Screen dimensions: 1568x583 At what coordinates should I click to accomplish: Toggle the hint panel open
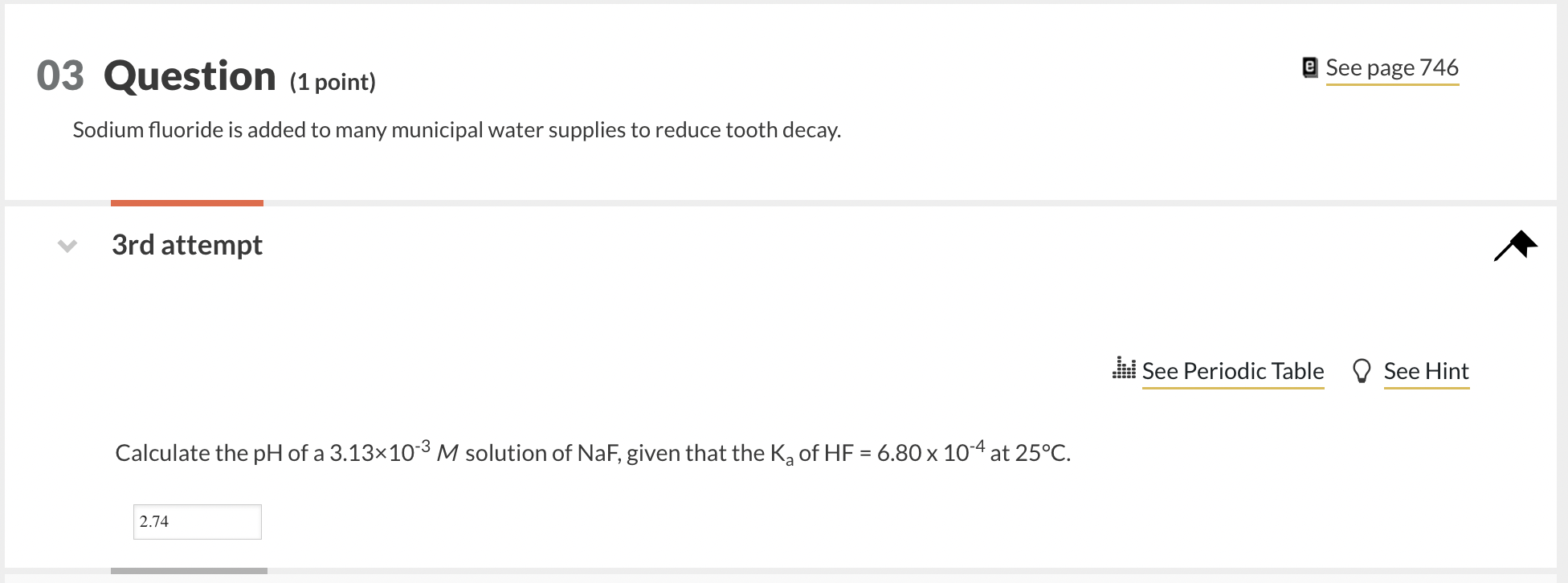tap(1426, 371)
